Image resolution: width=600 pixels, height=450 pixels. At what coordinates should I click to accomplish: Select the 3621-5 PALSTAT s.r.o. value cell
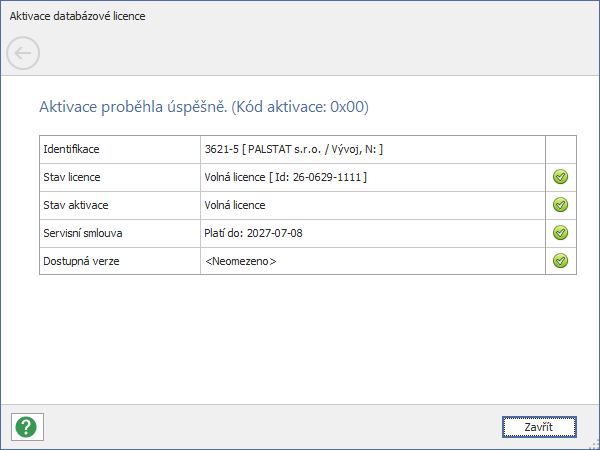[373, 149]
